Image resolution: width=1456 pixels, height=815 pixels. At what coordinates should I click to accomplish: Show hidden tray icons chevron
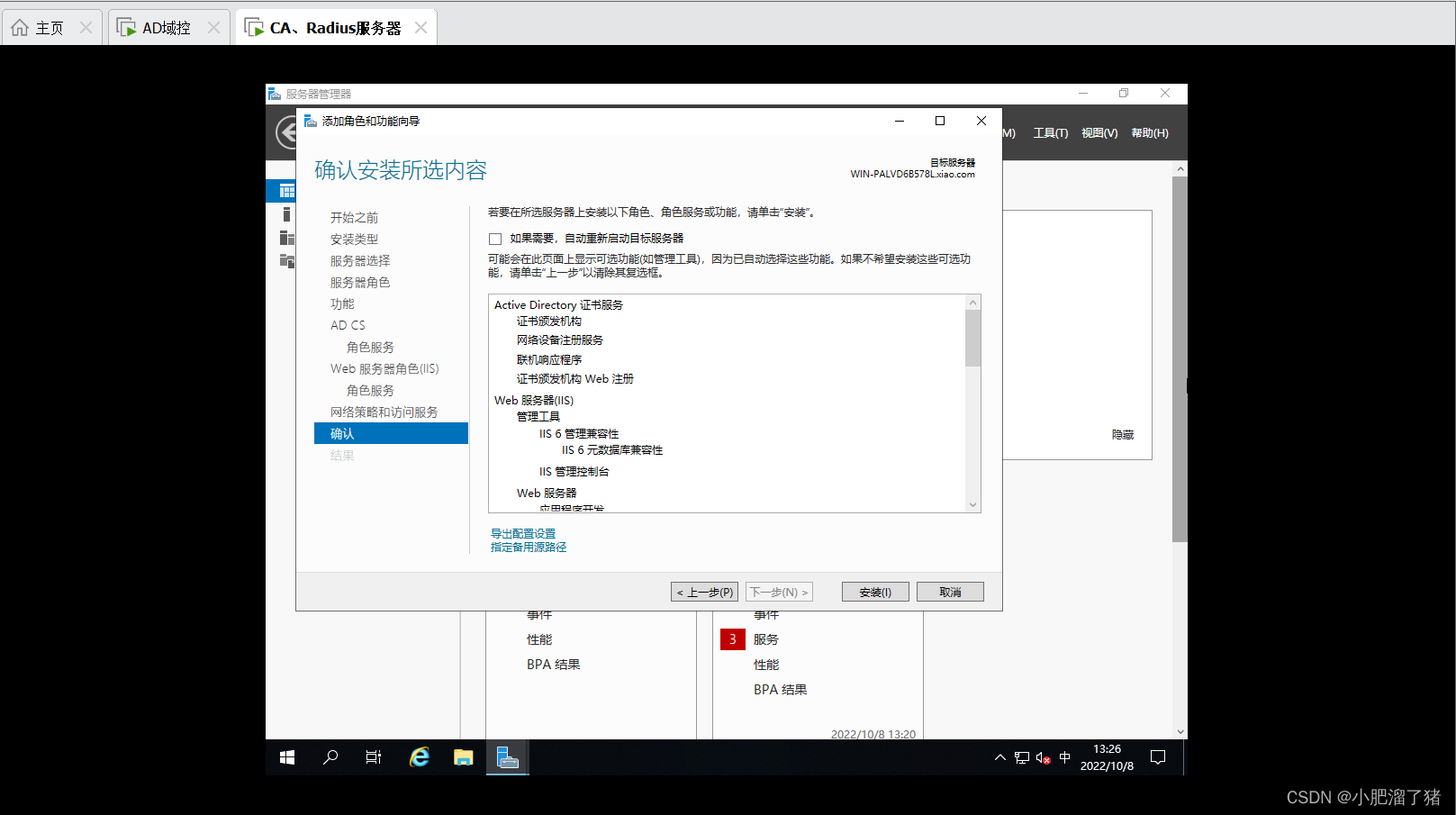(x=1000, y=758)
